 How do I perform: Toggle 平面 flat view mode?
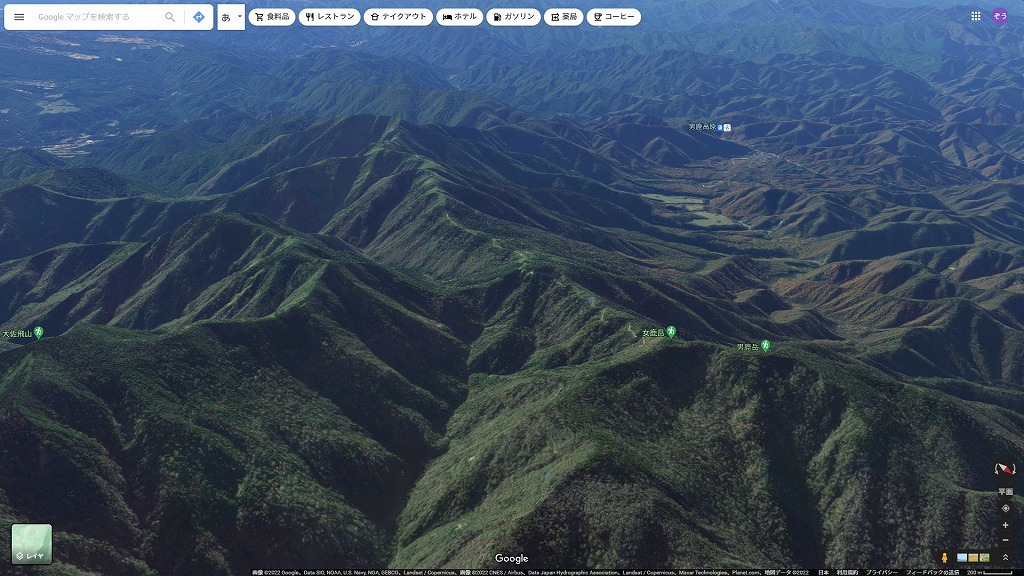tap(1005, 491)
